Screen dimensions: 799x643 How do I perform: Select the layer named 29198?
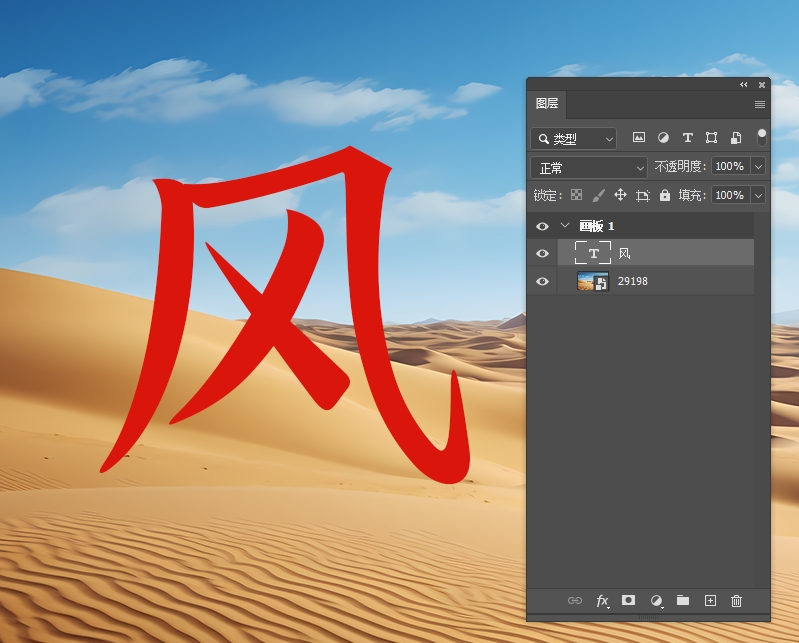click(x=632, y=281)
